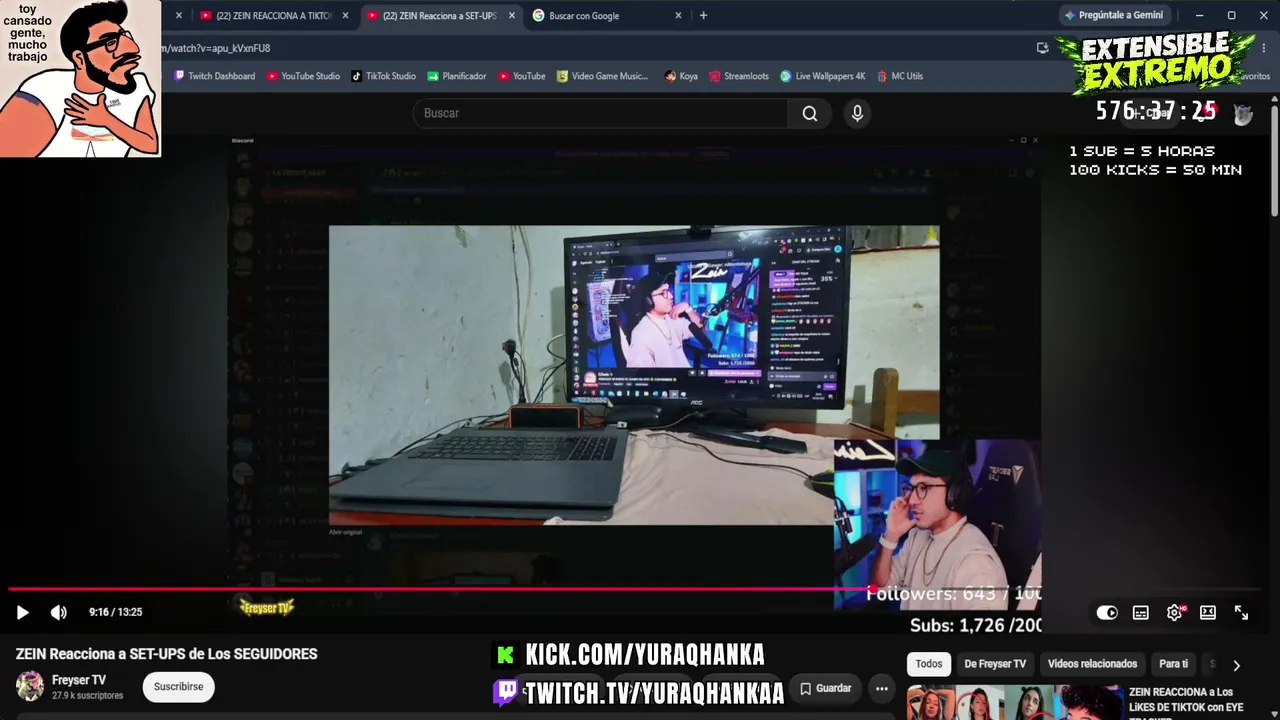Image resolution: width=1280 pixels, height=720 pixels.
Task: Open the Live Wallpapers 4K bookmark
Action: (823, 76)
